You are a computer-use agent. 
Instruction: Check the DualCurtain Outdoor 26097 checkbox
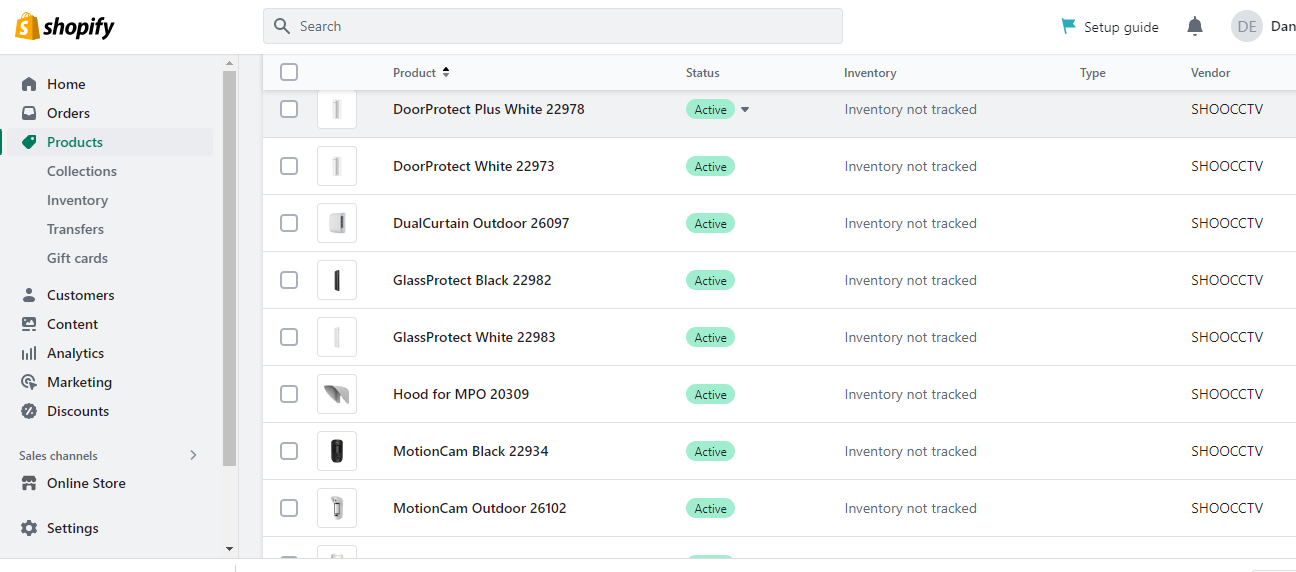coord(289,223)
